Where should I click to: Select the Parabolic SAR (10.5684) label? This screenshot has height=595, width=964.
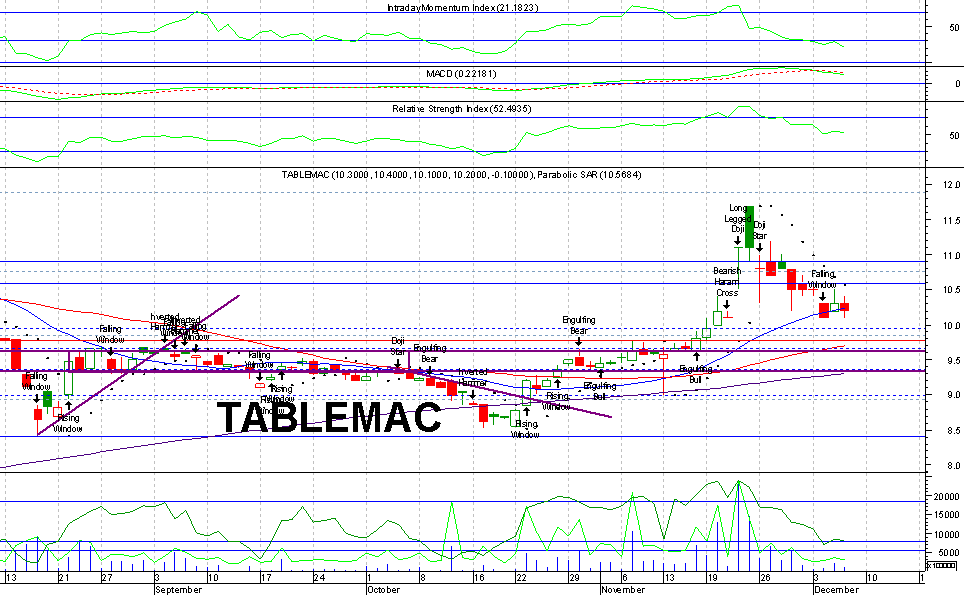(x=589, y=175)
